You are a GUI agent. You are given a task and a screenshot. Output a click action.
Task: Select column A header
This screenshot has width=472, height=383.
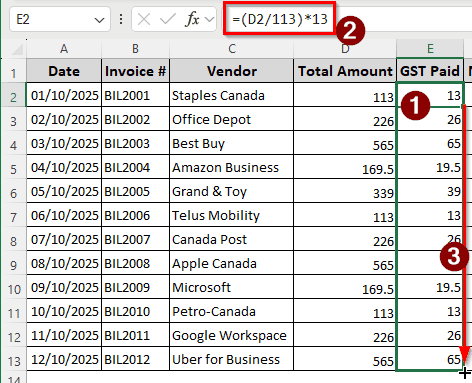[64, 49]
